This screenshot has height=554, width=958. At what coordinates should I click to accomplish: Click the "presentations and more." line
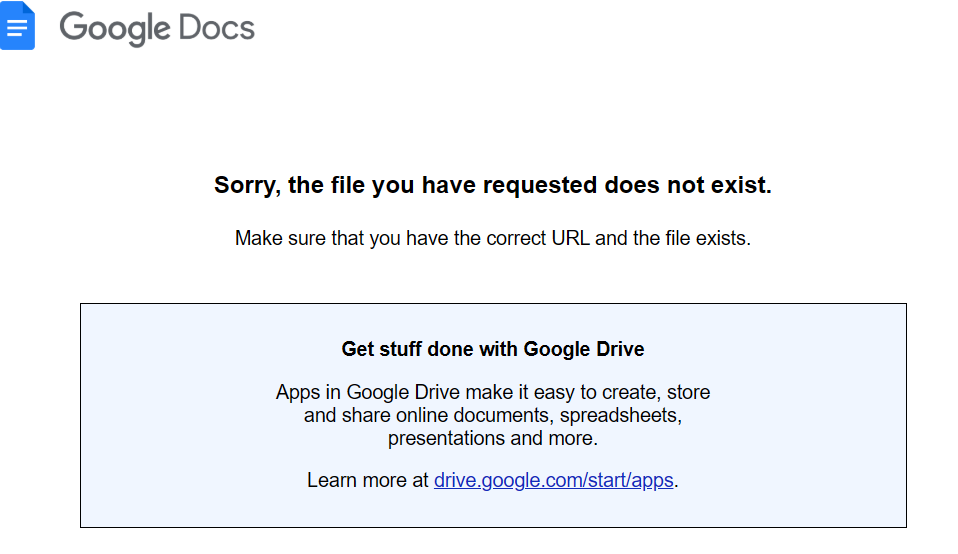coord(493,438)
